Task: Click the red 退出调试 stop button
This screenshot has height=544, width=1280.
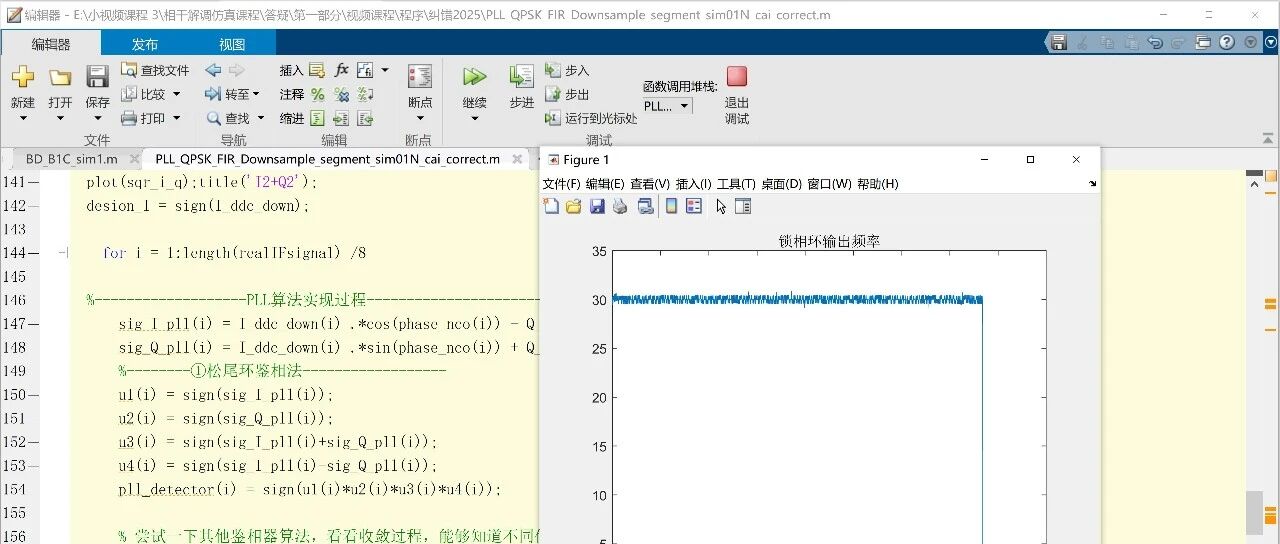Action: (737, 77)
